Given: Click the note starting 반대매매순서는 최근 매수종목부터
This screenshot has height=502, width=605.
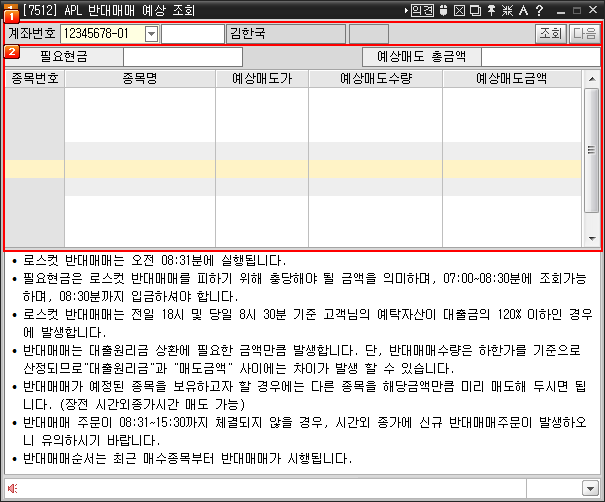Looking at the screenshot, I should pos(188,459).
